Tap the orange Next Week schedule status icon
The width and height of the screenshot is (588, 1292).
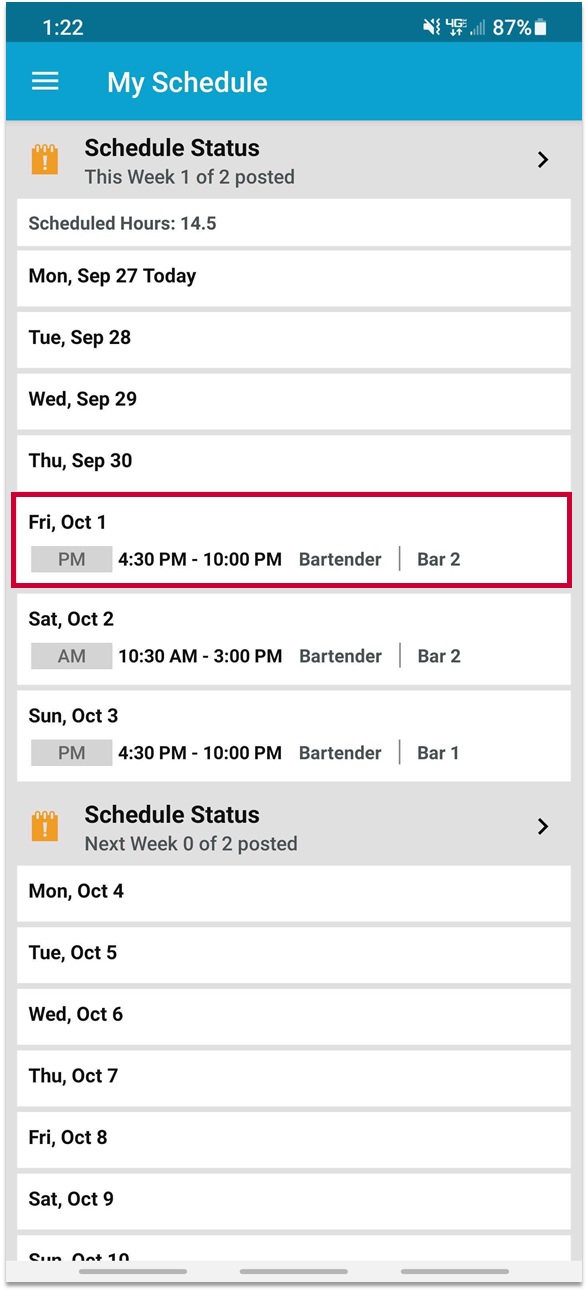click(45, 827)
